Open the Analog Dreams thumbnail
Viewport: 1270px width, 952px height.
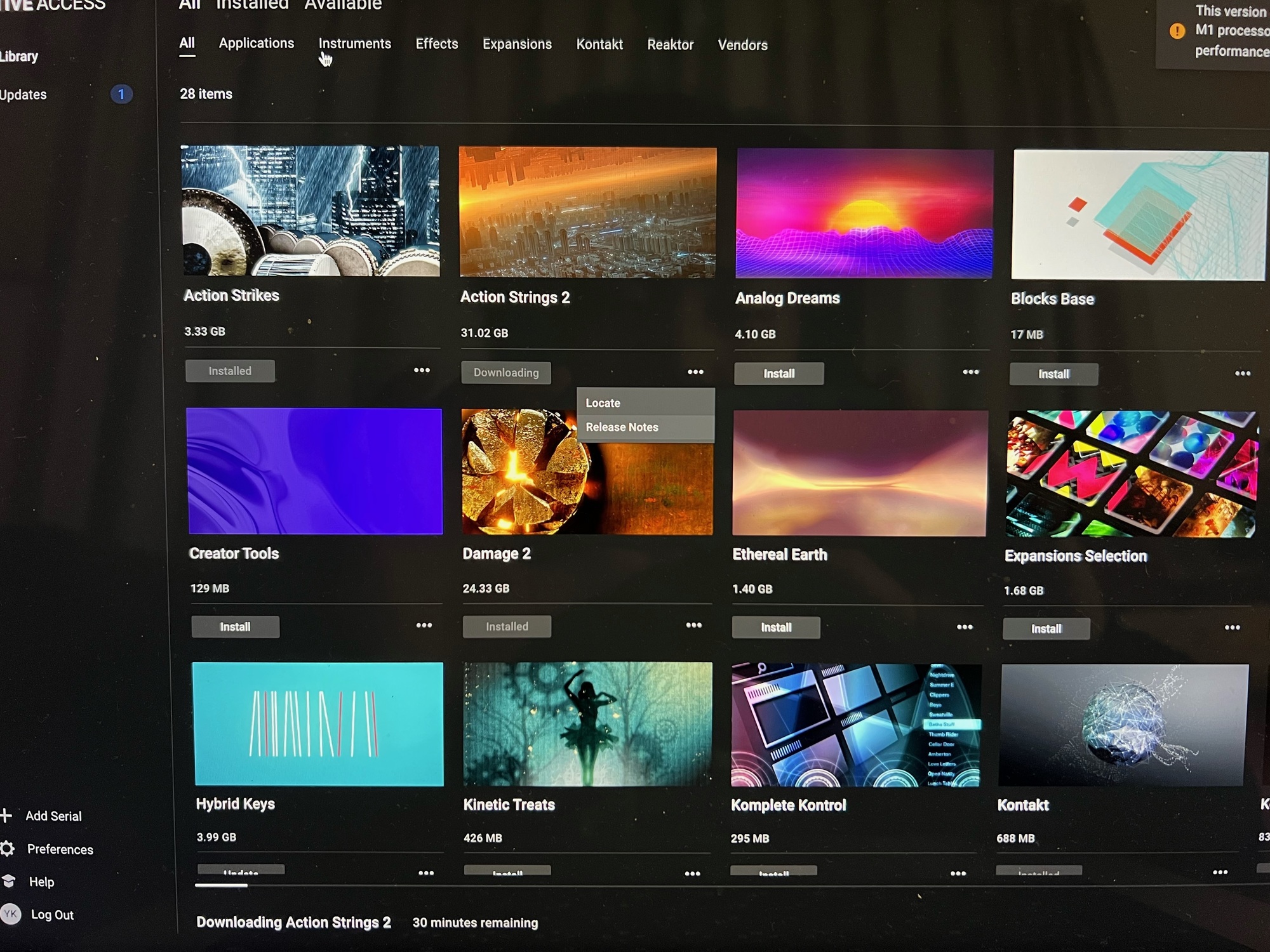point(864,214)
